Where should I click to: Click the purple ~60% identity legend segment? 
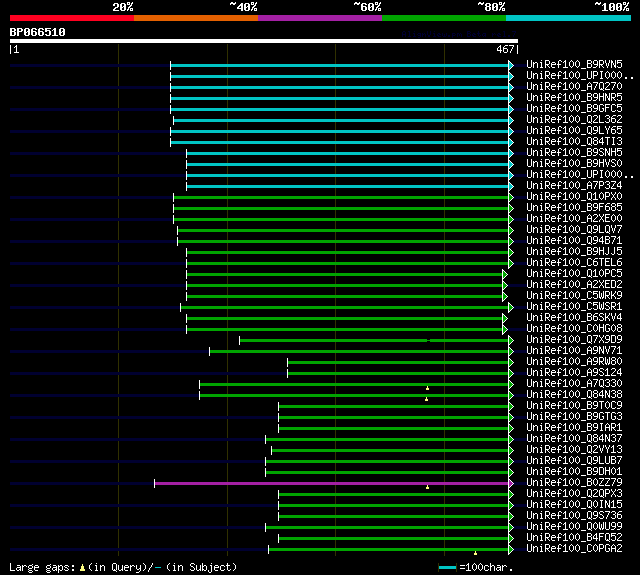click(x=320, y=18)
